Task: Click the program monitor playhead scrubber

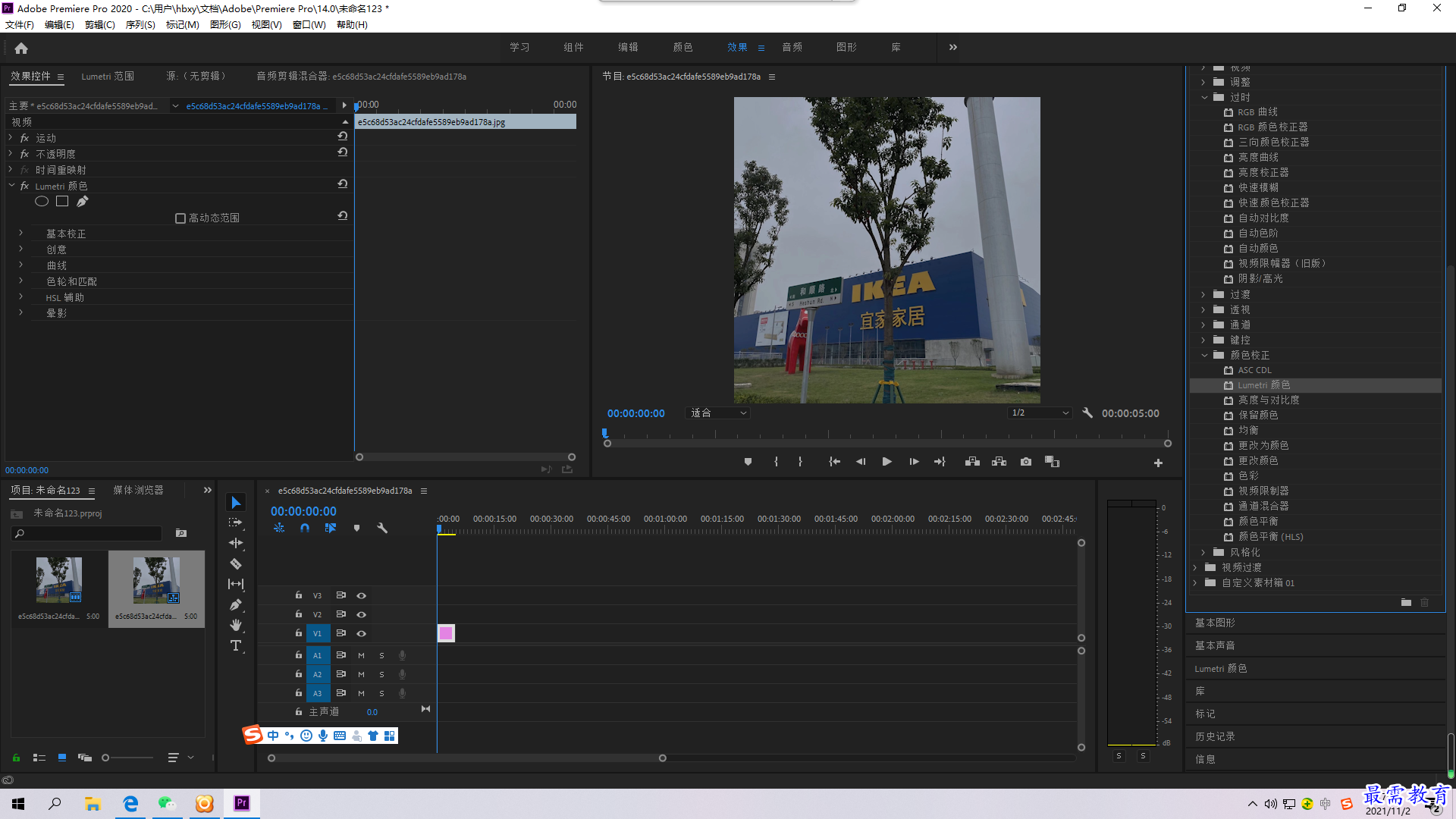Action: [605, 434]
